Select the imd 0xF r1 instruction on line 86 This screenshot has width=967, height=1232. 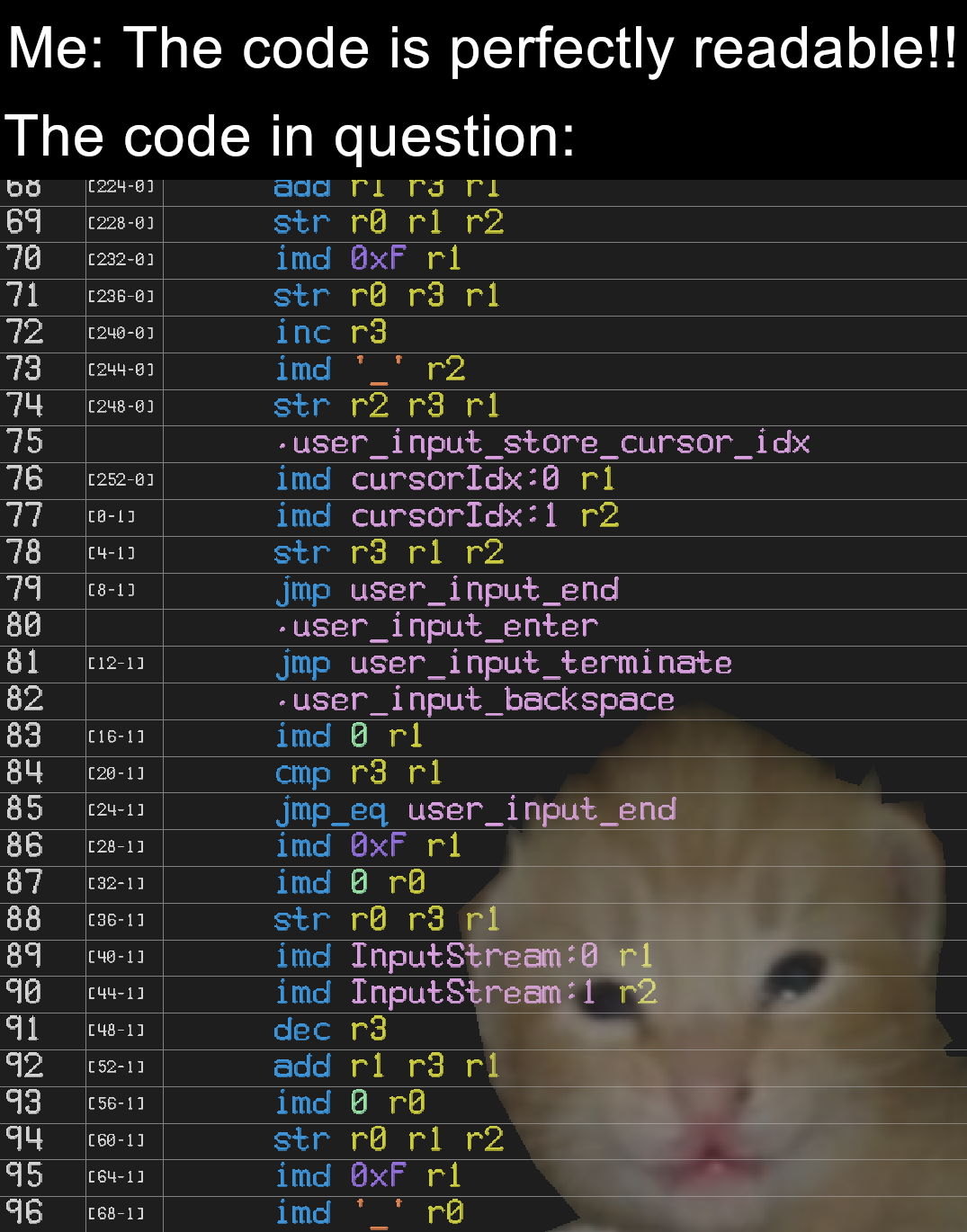[369, 847]
